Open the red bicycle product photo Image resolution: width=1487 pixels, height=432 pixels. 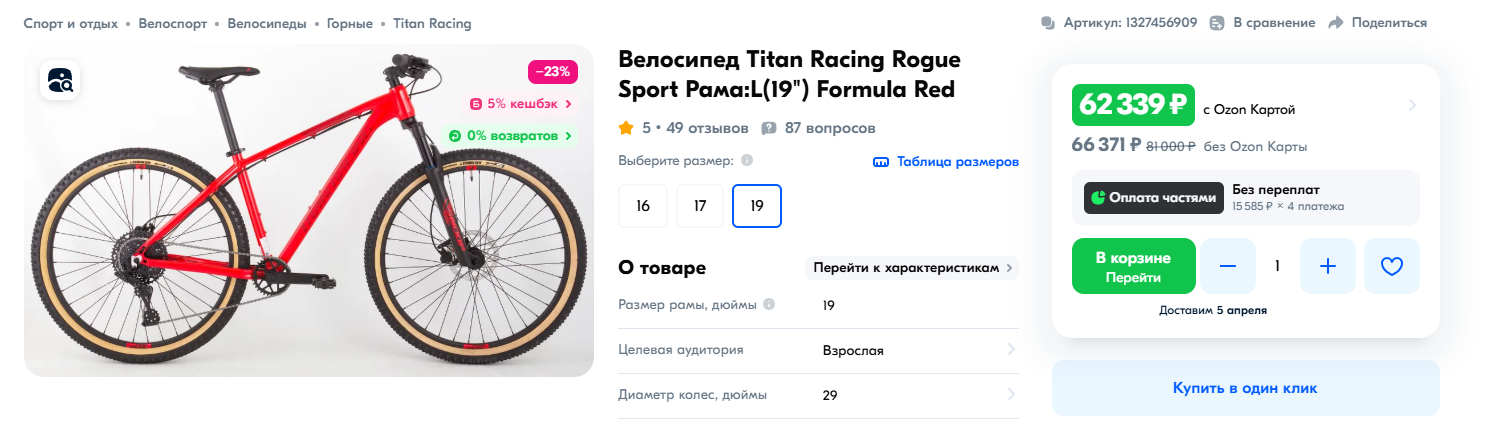coord(300,220)
